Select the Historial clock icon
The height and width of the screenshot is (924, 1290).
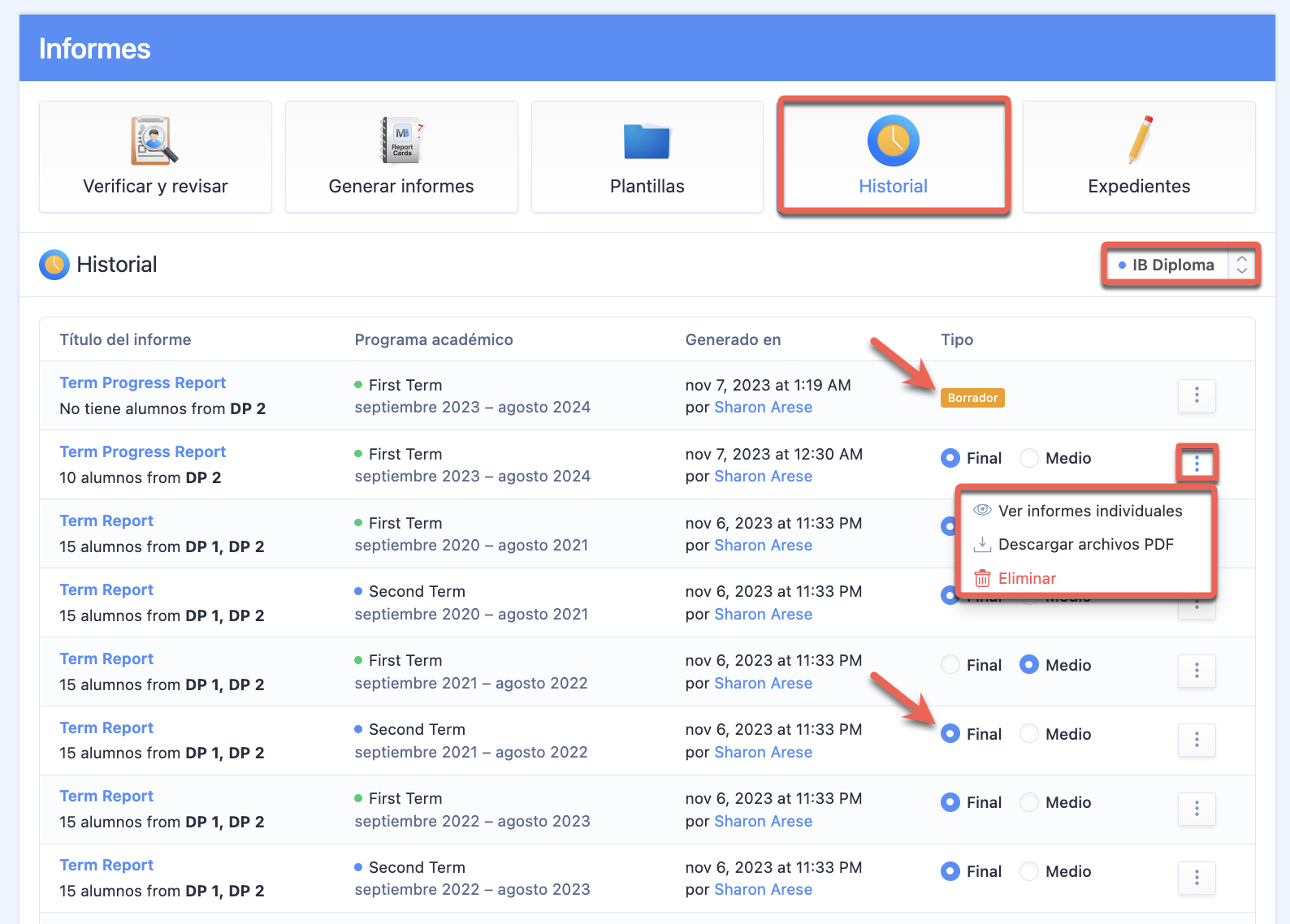pyautogui.click(x=893, y=140)
